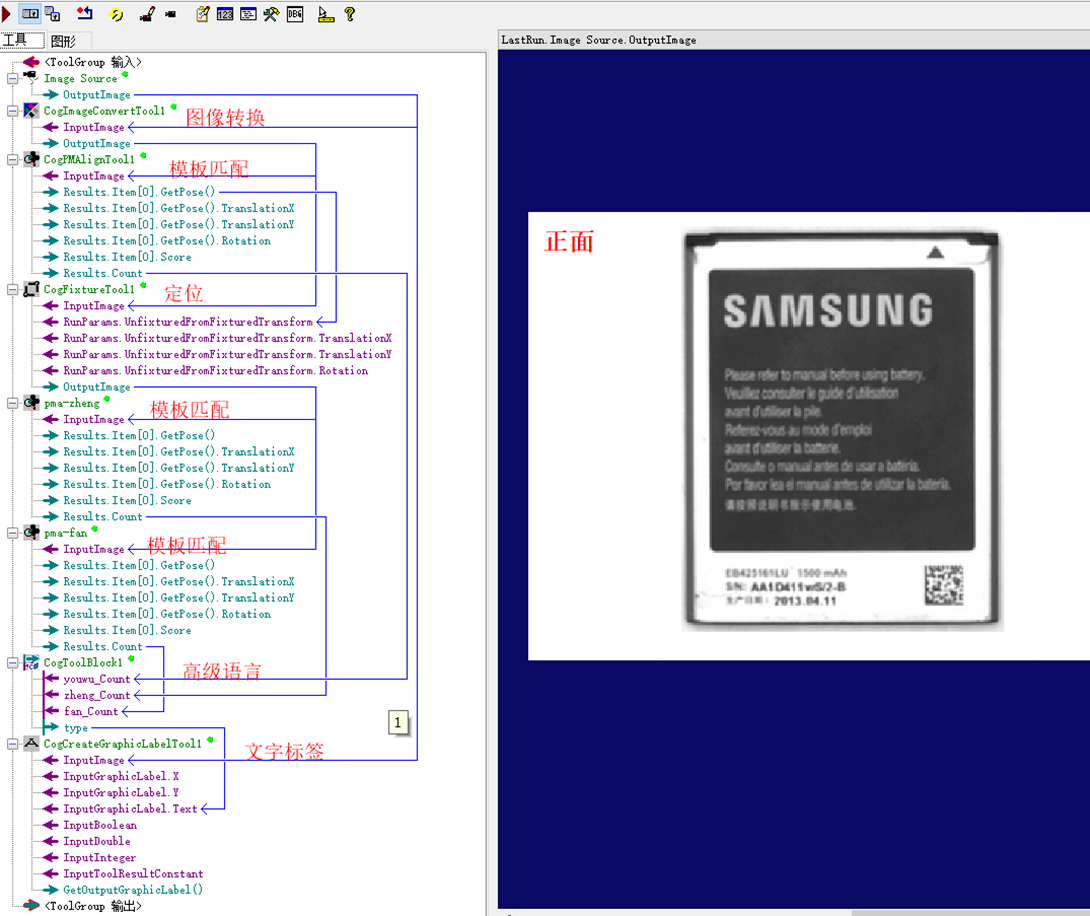Image resolution: width=1090 pixels, height=916 pixels.
Task: Select RunParams.UnfixturedFromFixturedTransform.TranslationY terminal
Action: tap(227, 354)
